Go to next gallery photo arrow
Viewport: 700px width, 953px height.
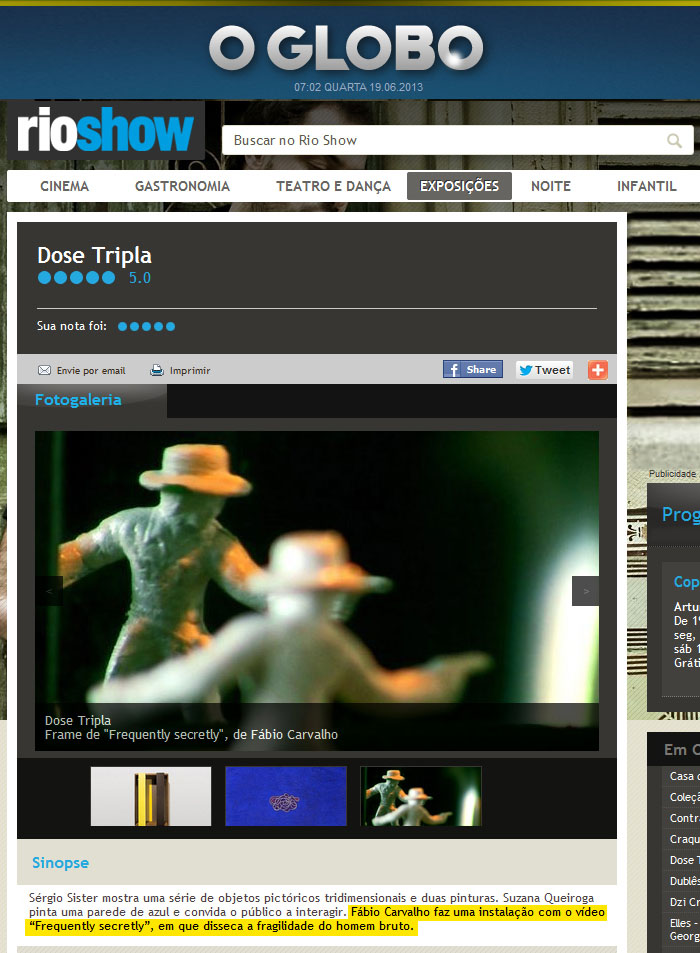[585, 591]
